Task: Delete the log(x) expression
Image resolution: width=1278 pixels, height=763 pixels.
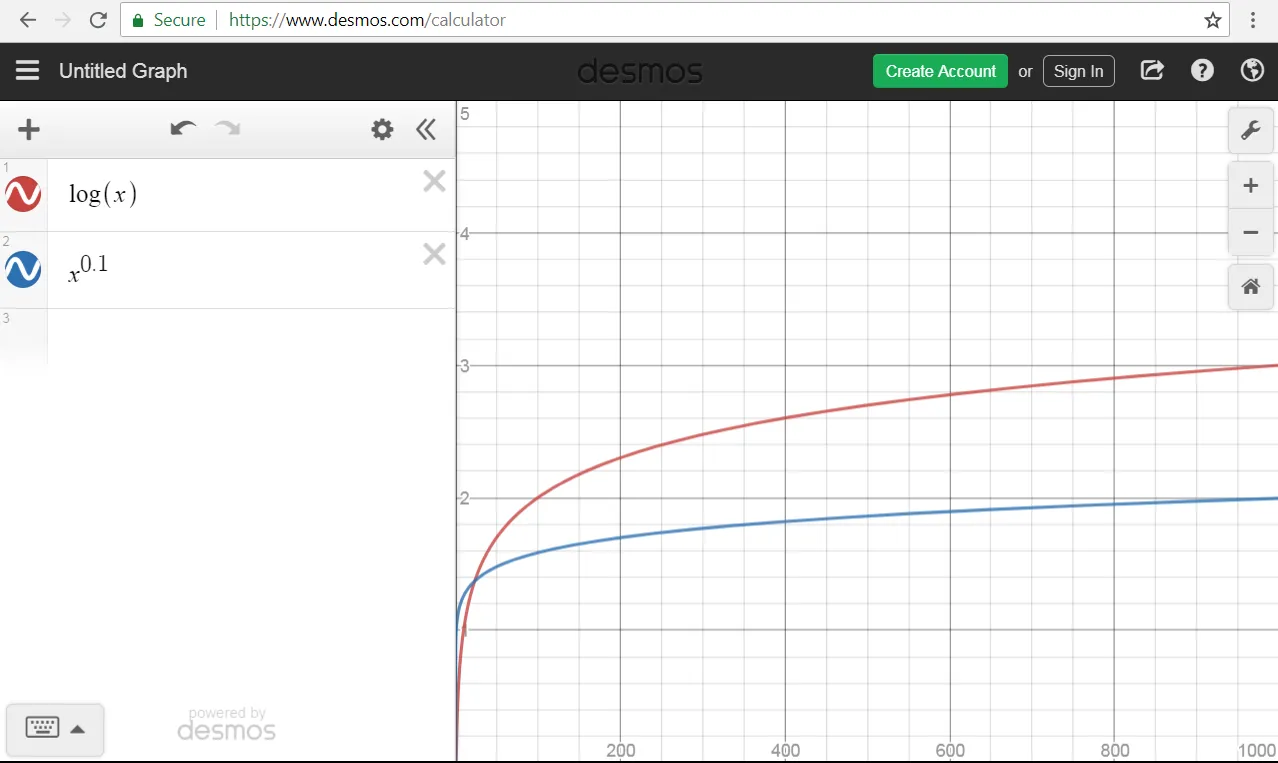Action: [434, 181]
